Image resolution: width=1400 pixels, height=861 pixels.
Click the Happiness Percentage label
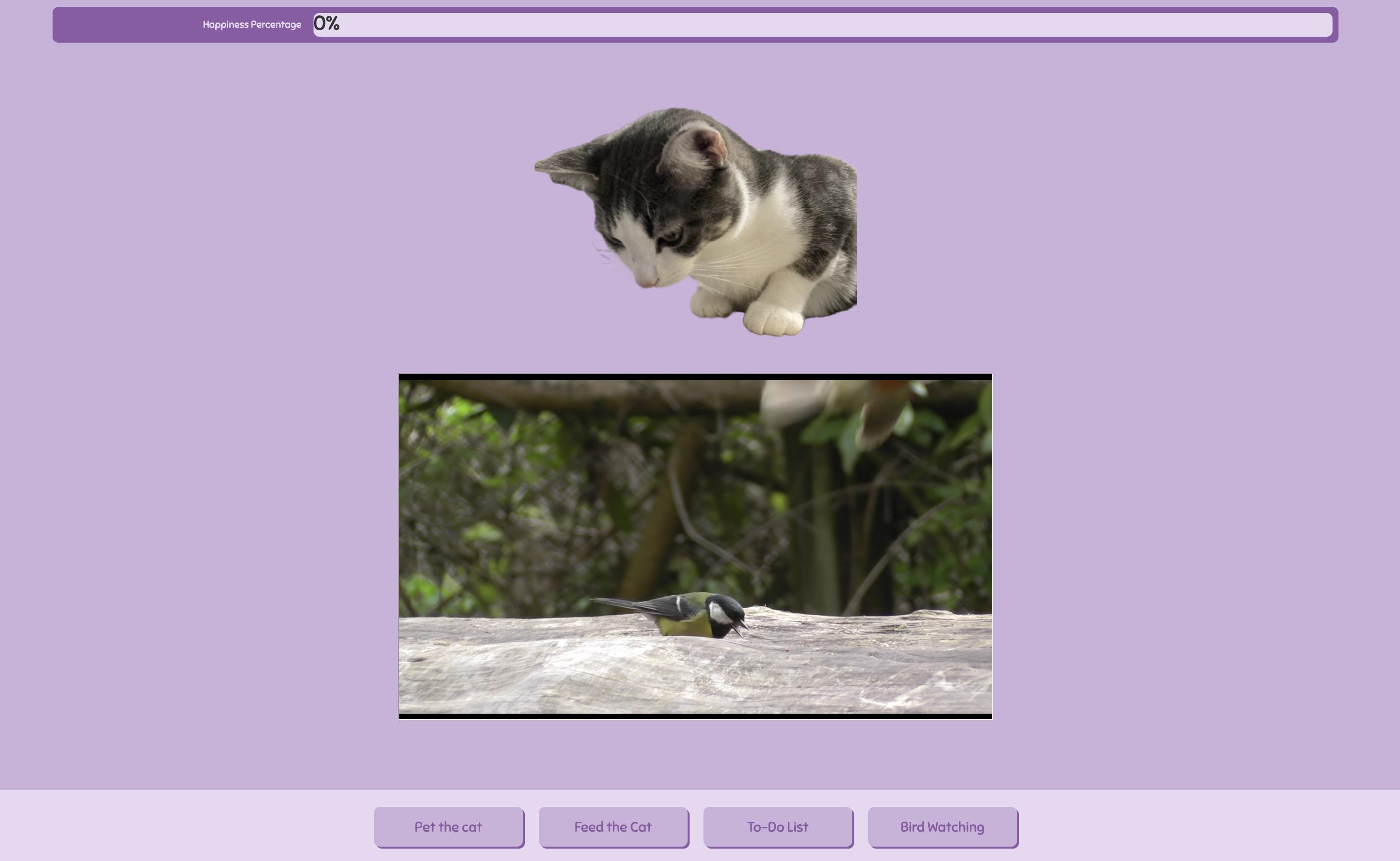tap(252, 24)
